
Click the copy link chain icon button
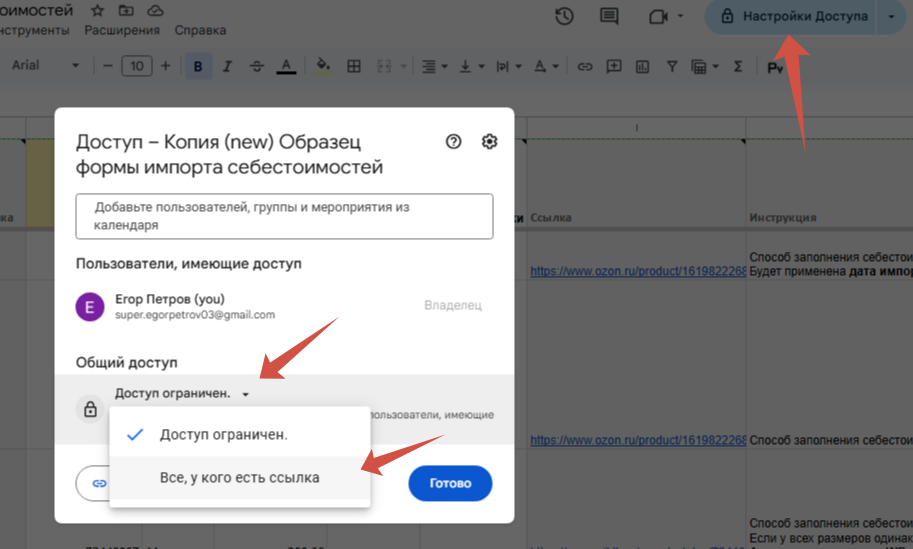99,483
